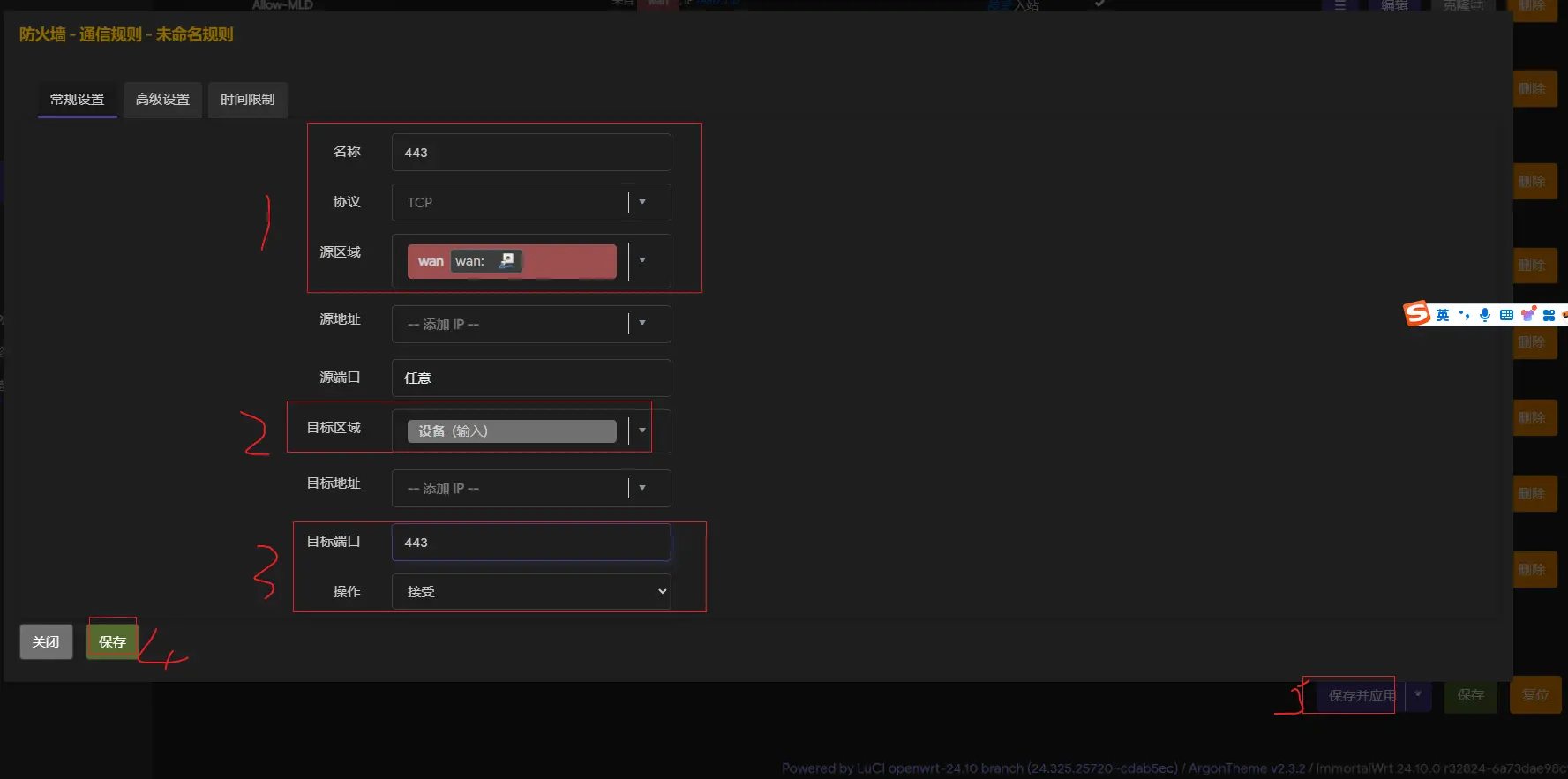Open the 源地址 add IP dropdown
Screen dimensions: 1568x779
click(641, 324)
